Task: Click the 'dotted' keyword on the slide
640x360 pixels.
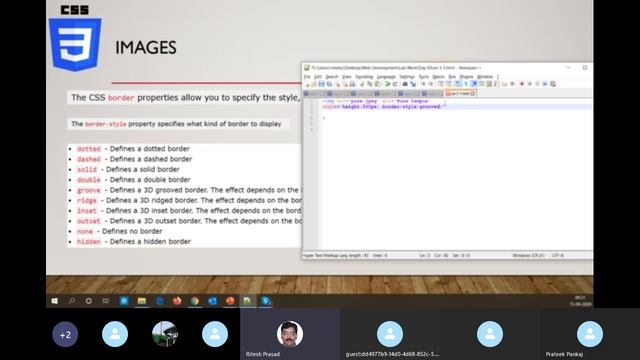Action: click(x=89, y=149)
